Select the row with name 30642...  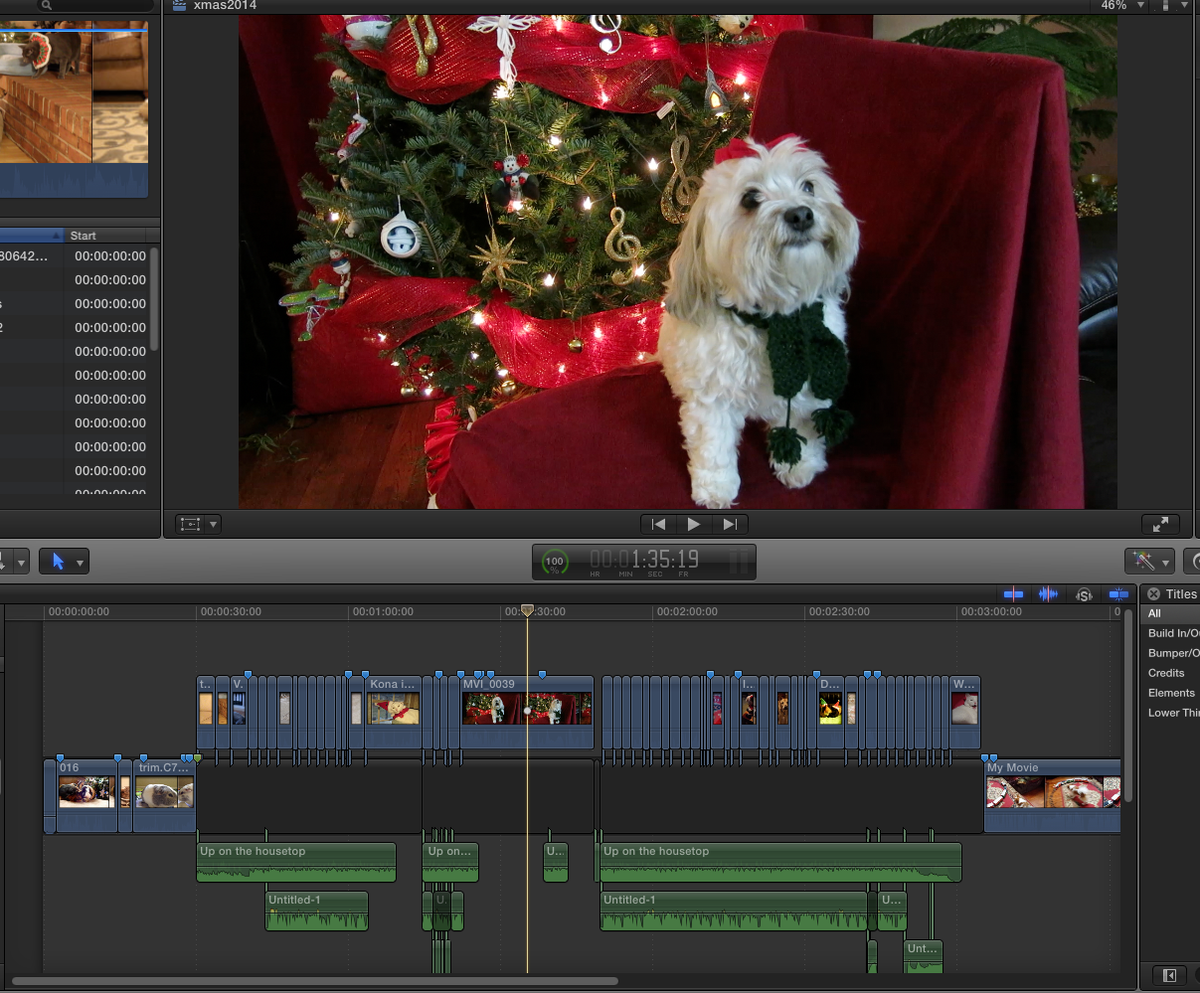pos(73,256)
